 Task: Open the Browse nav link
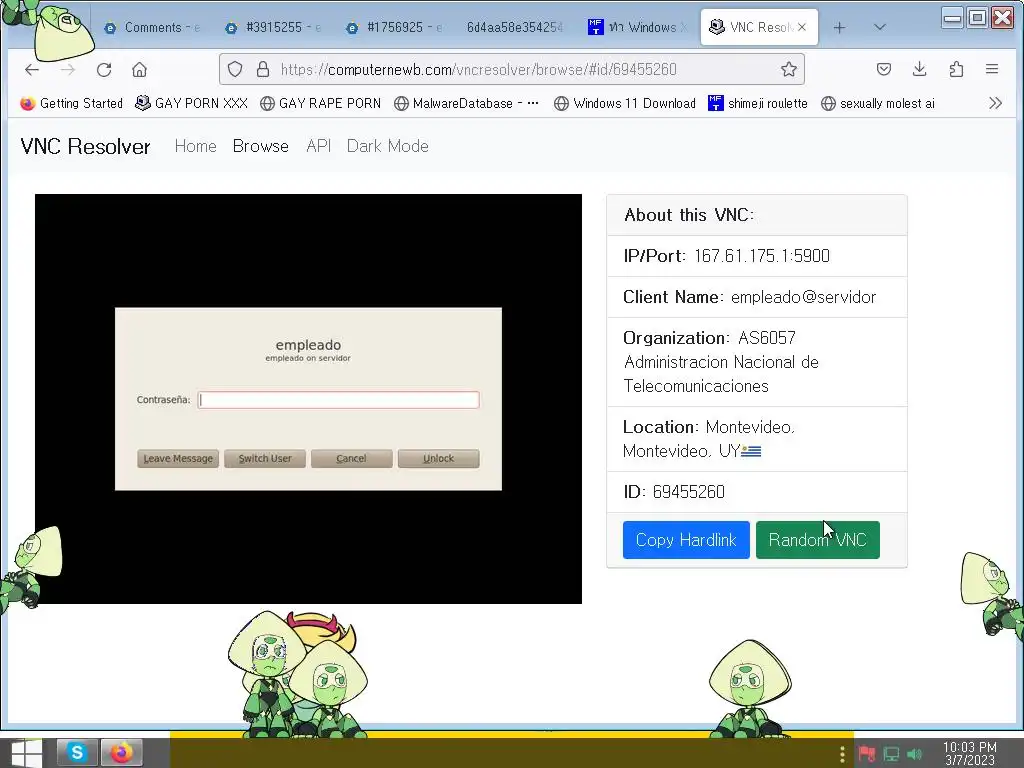[x=261, y=146]
